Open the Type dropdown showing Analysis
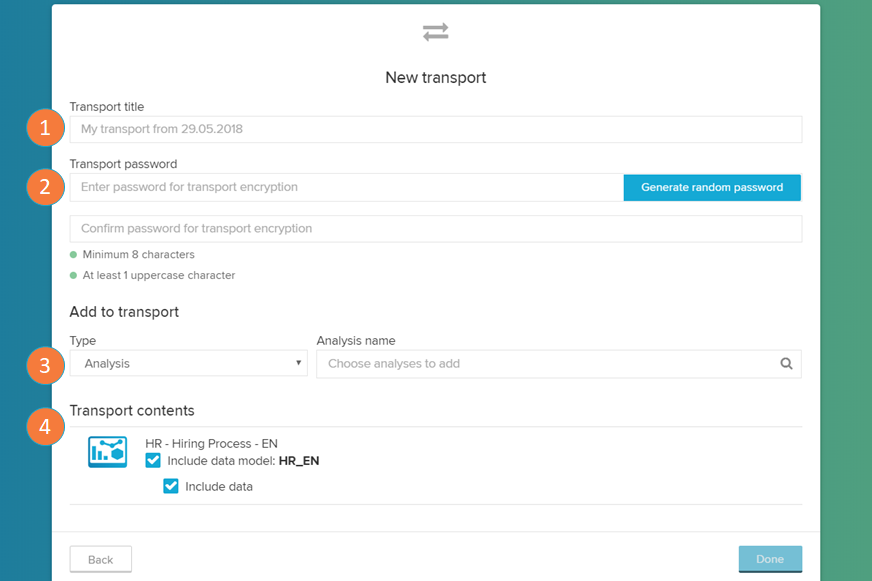The width and height of the screenshot is (872, 581). (188, 364)
